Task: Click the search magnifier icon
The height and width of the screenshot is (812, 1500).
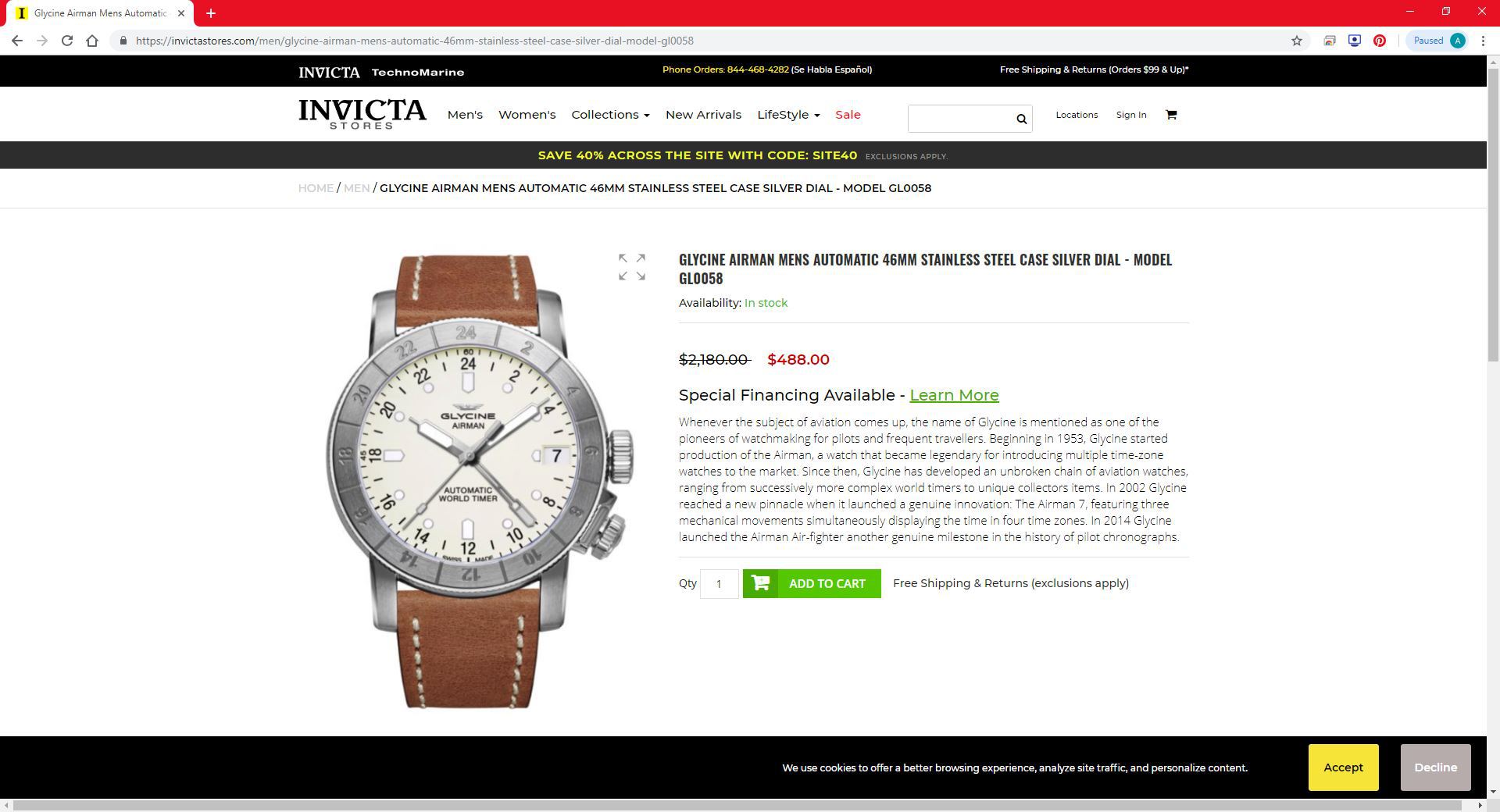Action: pyautogui.click(x=1021, y=119)
